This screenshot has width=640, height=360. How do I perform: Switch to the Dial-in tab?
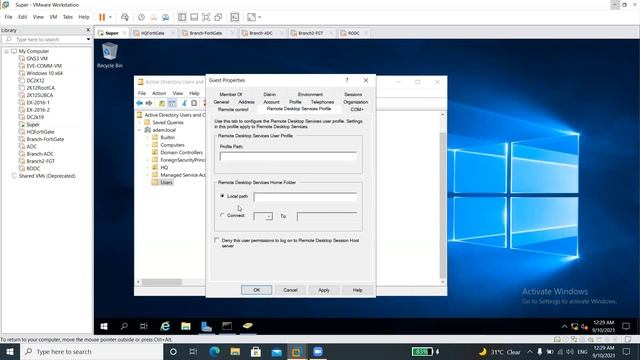point(269,94)
